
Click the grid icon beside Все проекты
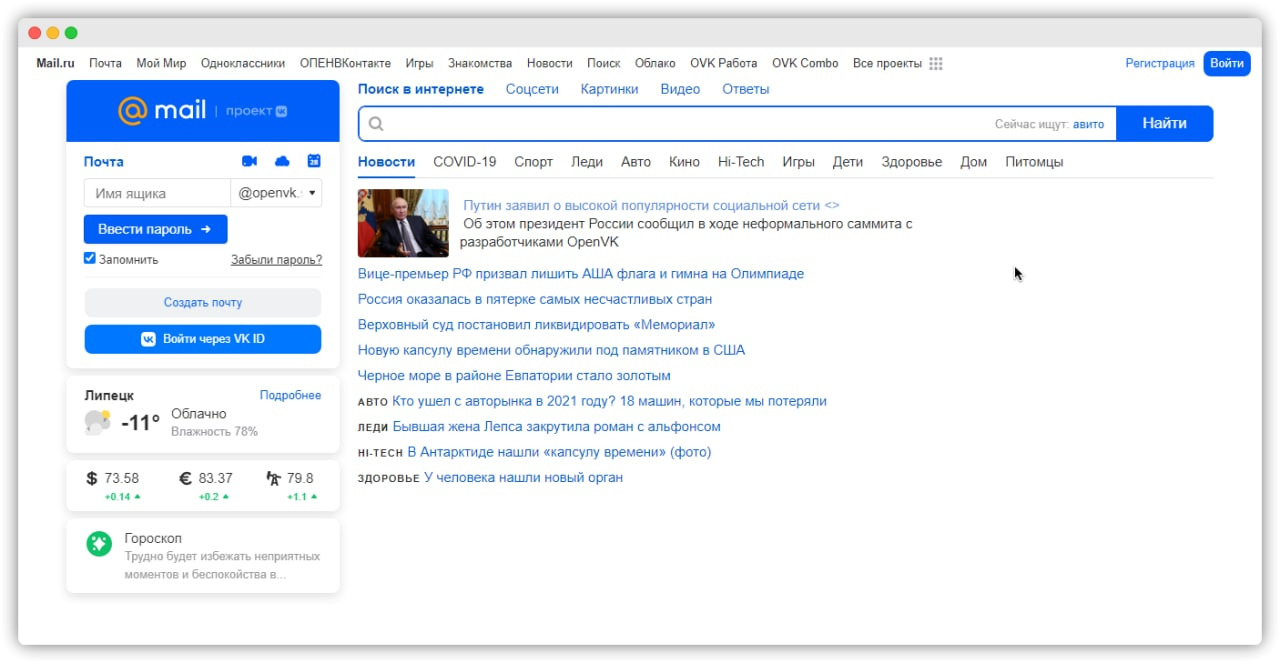pyautogui.click(x=936, y=63)
